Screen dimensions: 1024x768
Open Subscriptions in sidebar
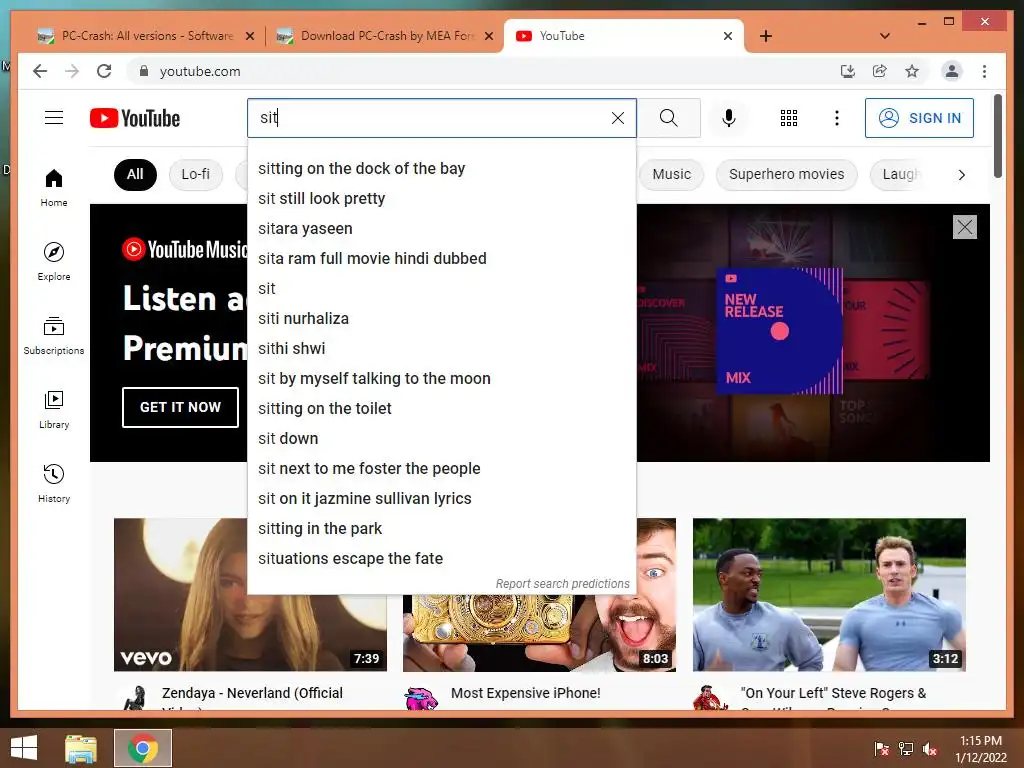point(54,336)
